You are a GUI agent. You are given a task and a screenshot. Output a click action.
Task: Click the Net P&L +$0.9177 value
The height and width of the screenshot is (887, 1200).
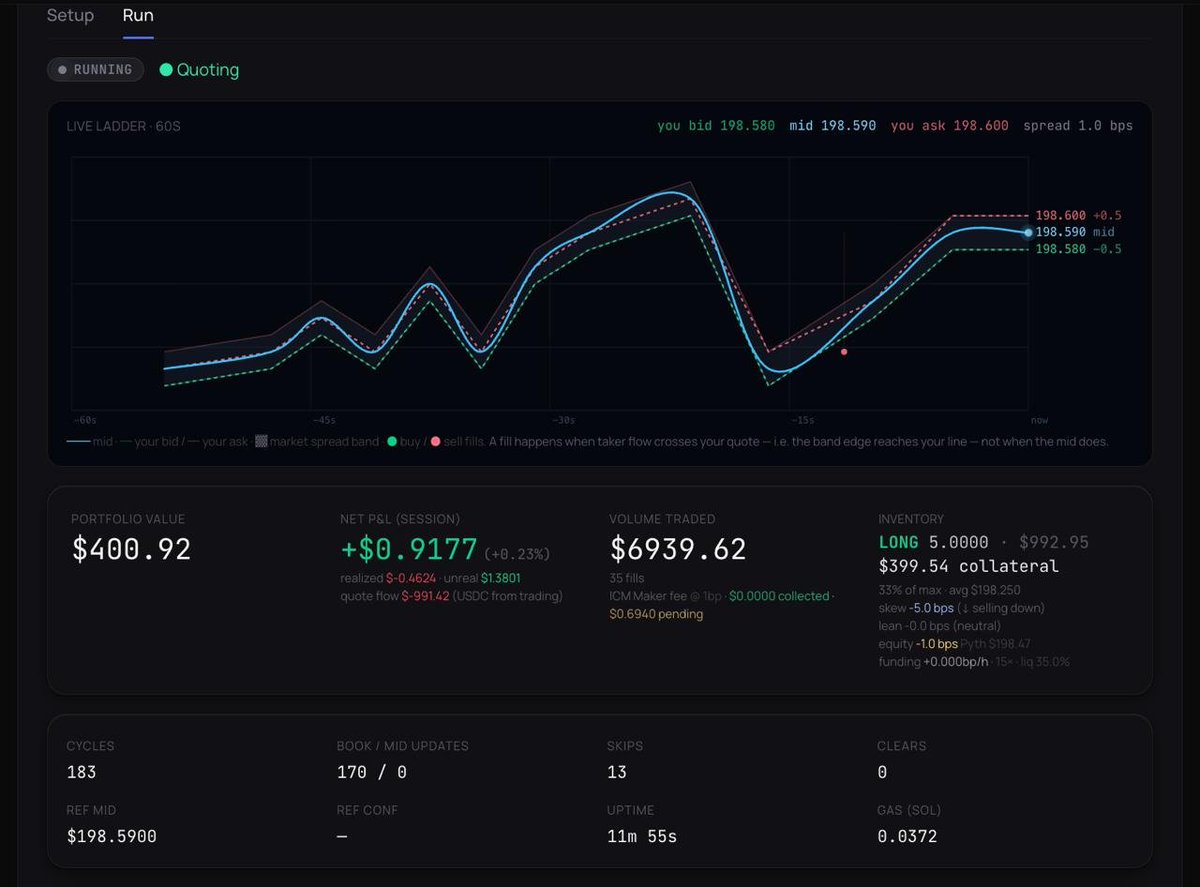coord(409,549)
